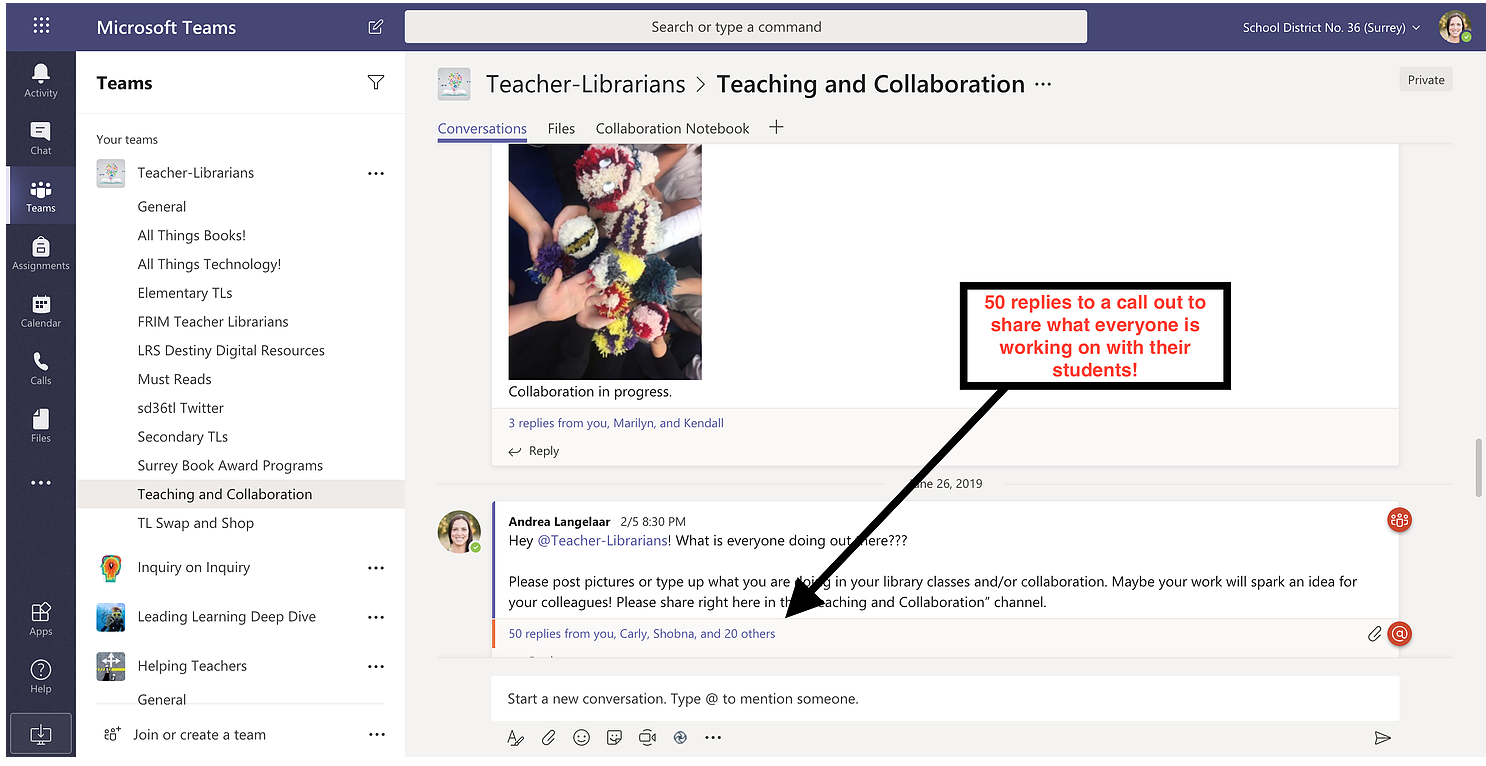This screenshot has height=766, width=1486.
Task: Click the new chat compose icon
Action: (376, 27)
